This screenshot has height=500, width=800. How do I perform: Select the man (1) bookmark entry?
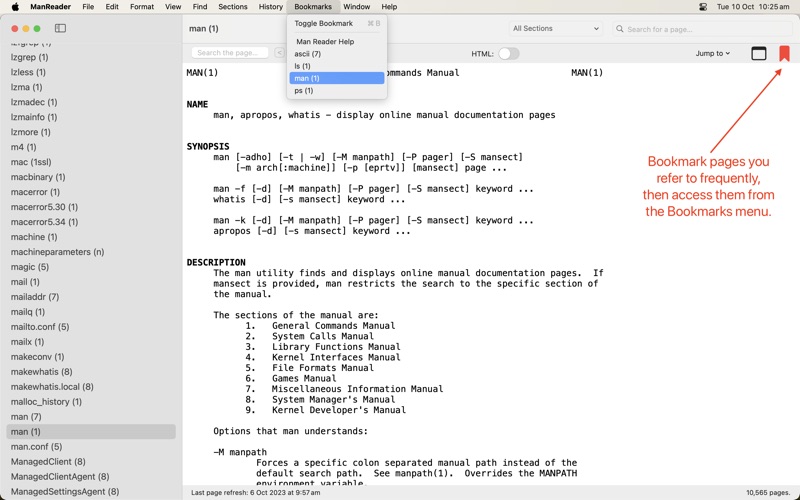pos(337,78)
